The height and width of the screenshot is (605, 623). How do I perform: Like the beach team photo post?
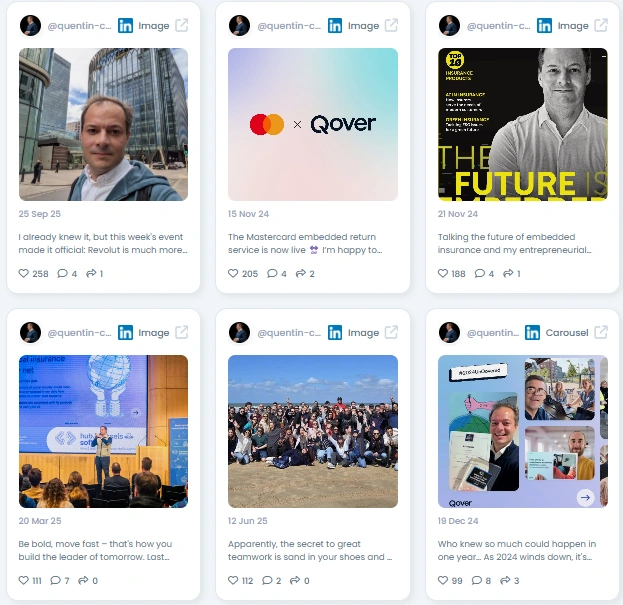[233, 580]
